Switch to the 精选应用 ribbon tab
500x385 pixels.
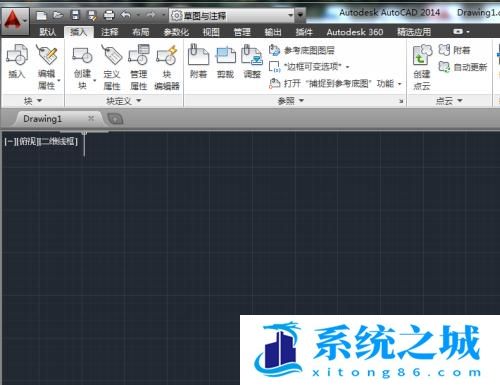tap(414, 32)
